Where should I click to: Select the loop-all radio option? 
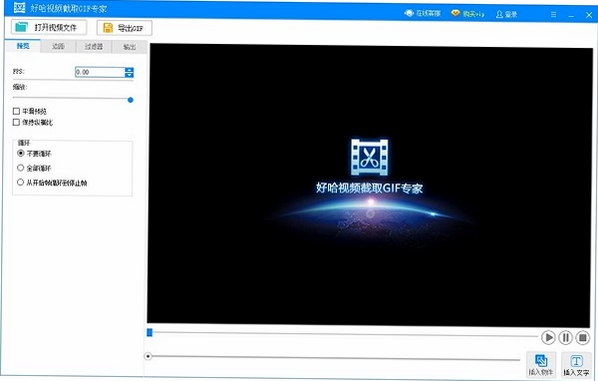[x=21, y=167]
